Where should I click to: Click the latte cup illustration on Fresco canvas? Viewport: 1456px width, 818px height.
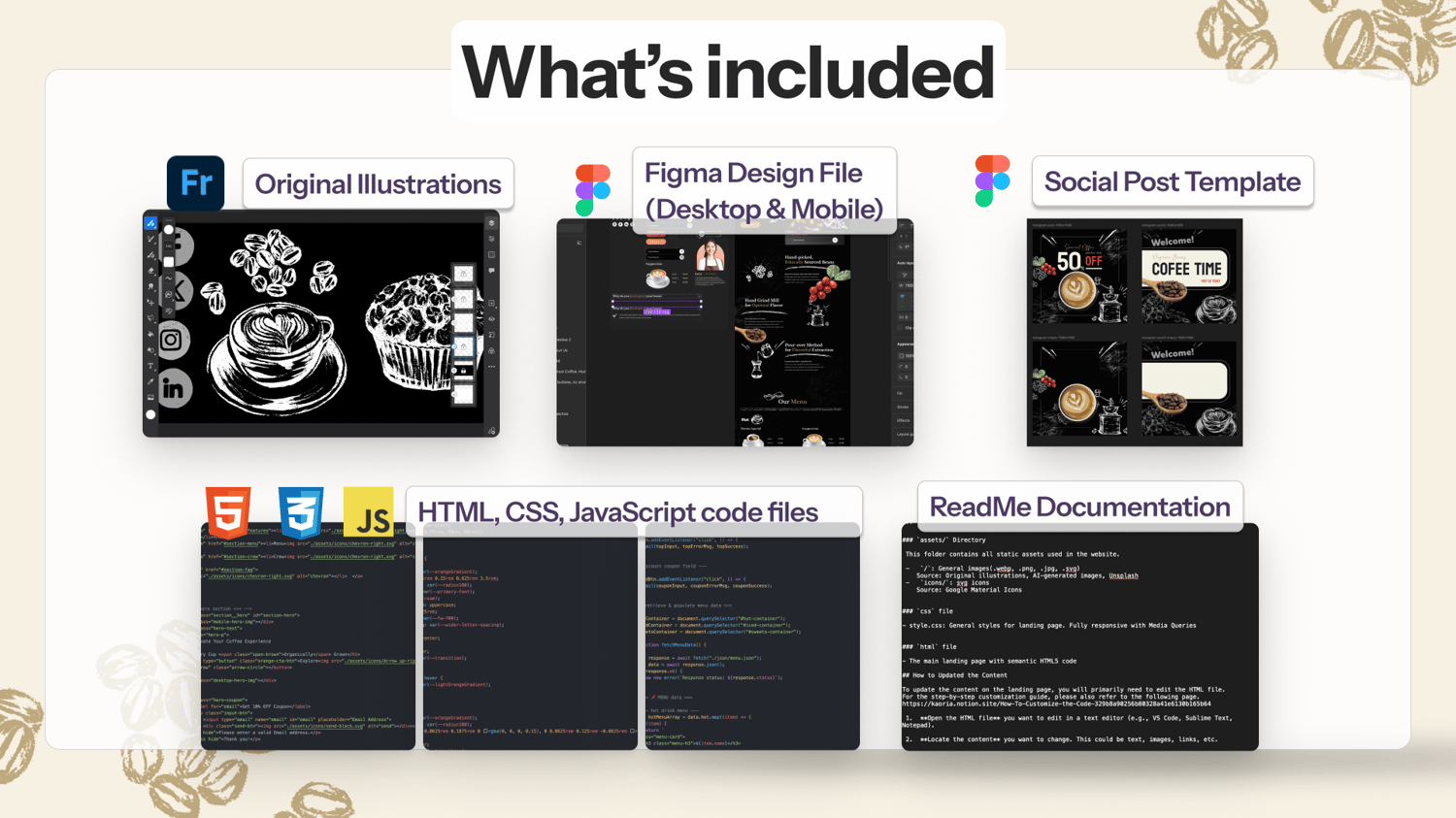[x=277, y=354]
